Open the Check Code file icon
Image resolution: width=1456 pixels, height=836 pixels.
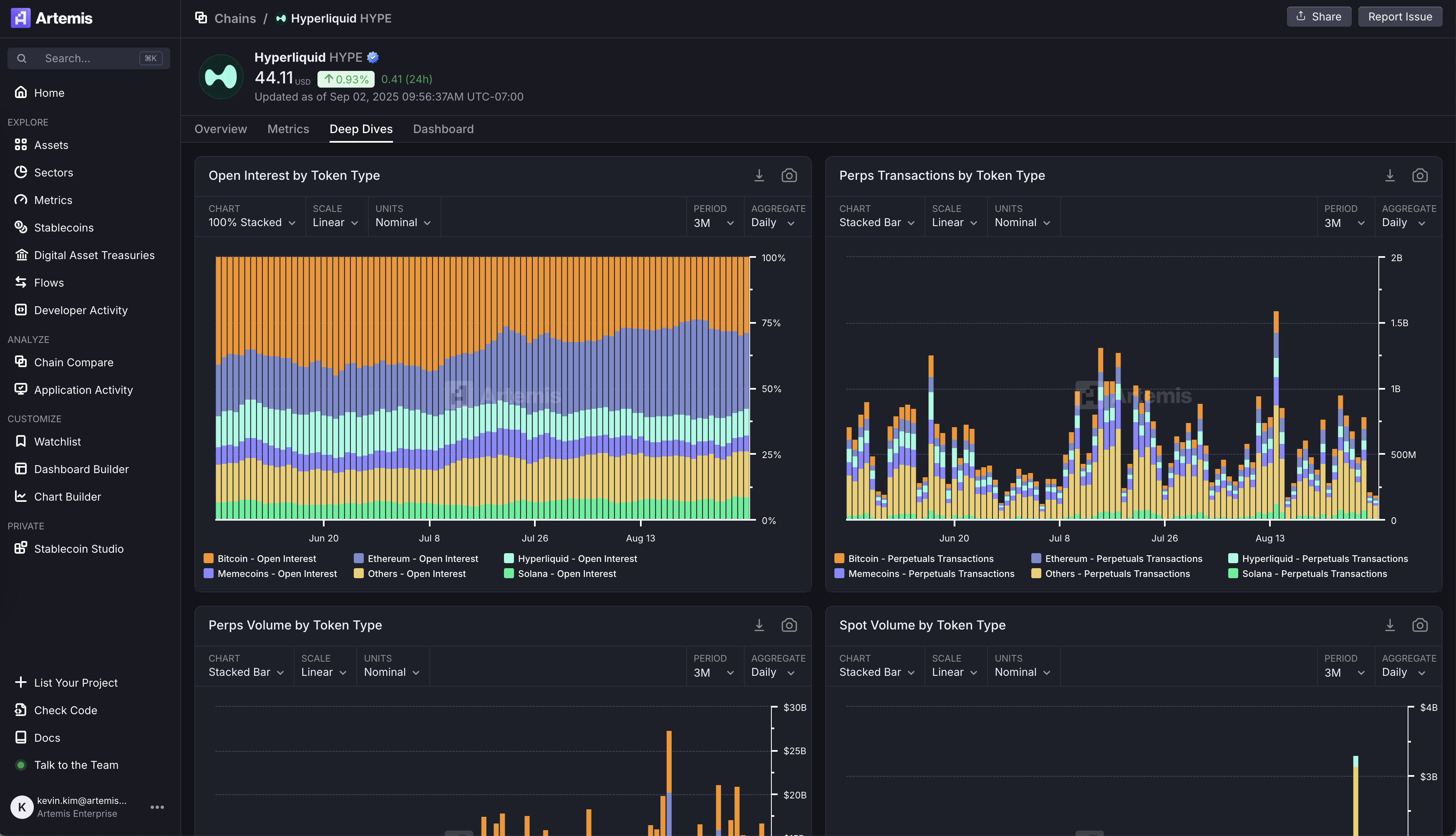[x=21, y=710]
